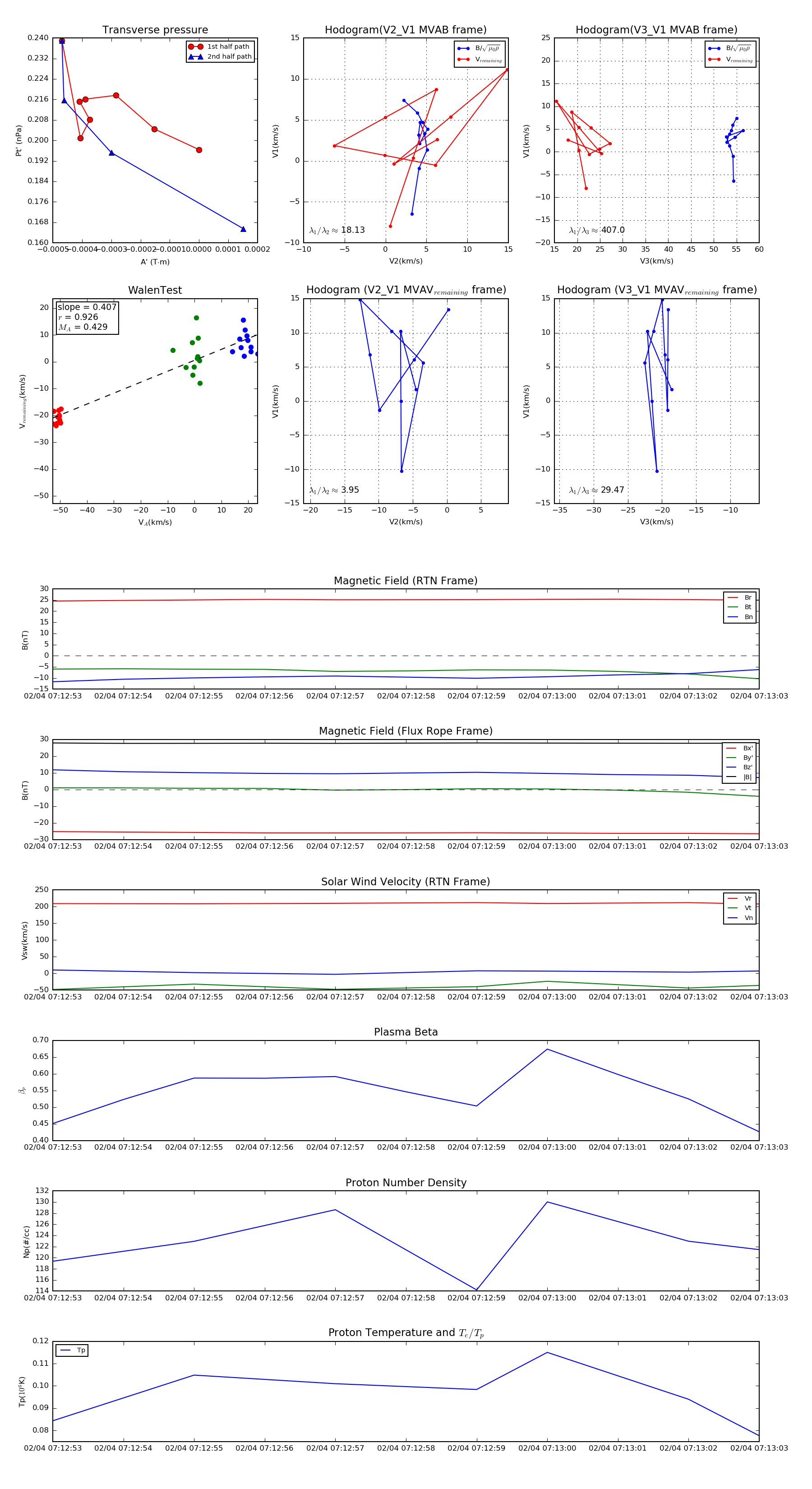Click the λ1/λ2 ≈ 3.95 annotation

coord(334,490)
